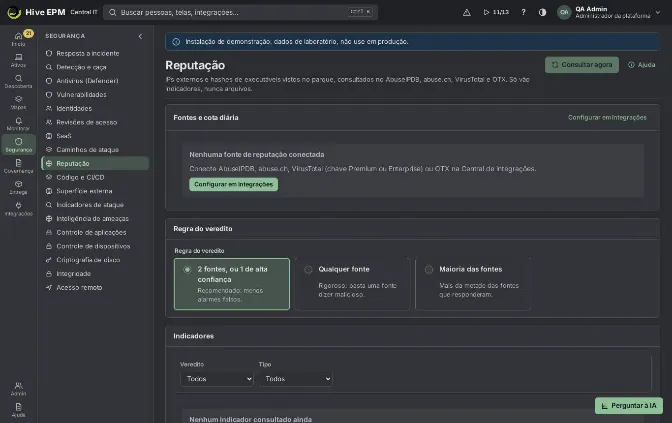Click the Perguntar à IA button

629,405
